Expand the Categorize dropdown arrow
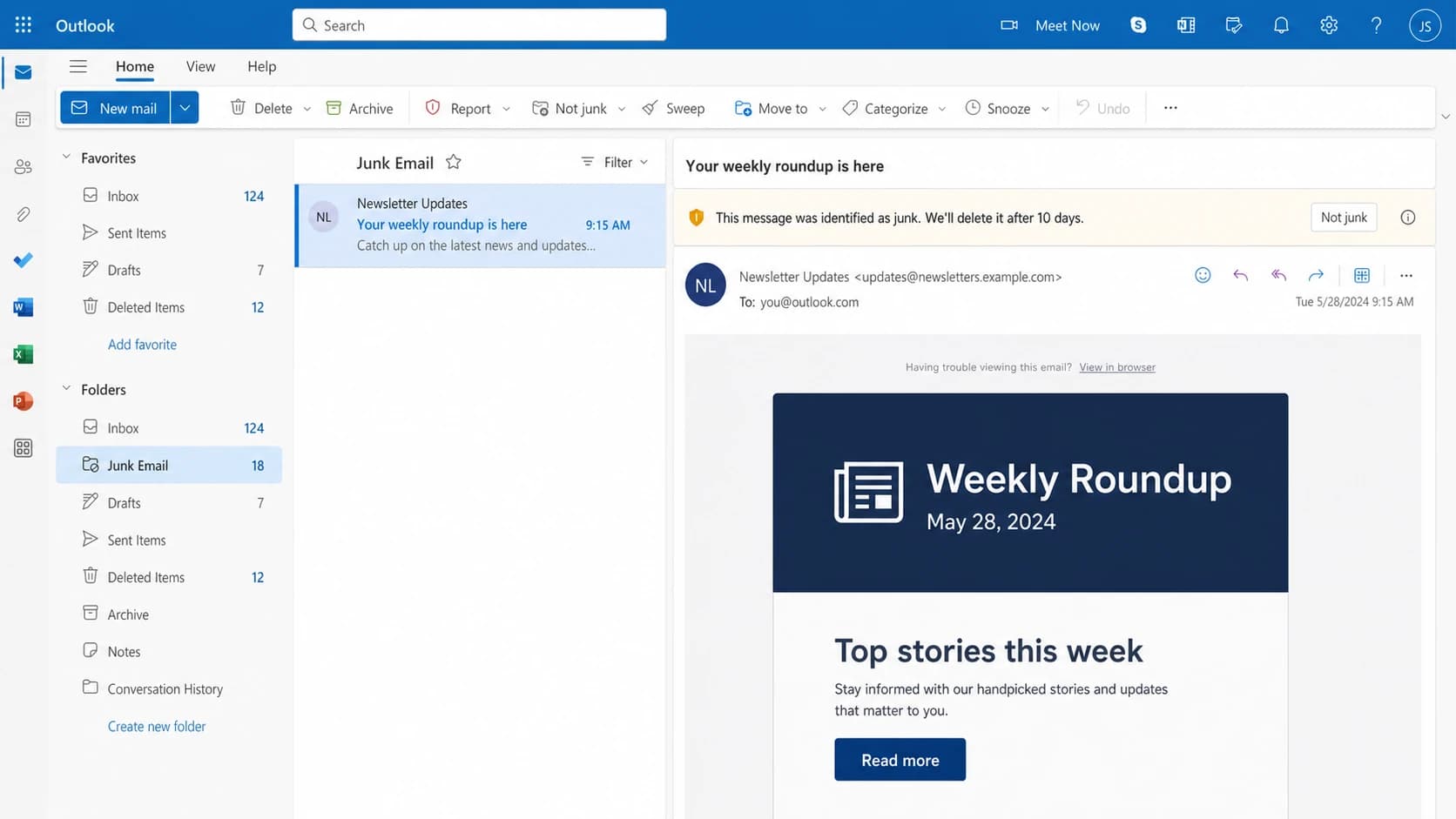The height and width of the screenshot is (819, 1456). coord(941,109)
